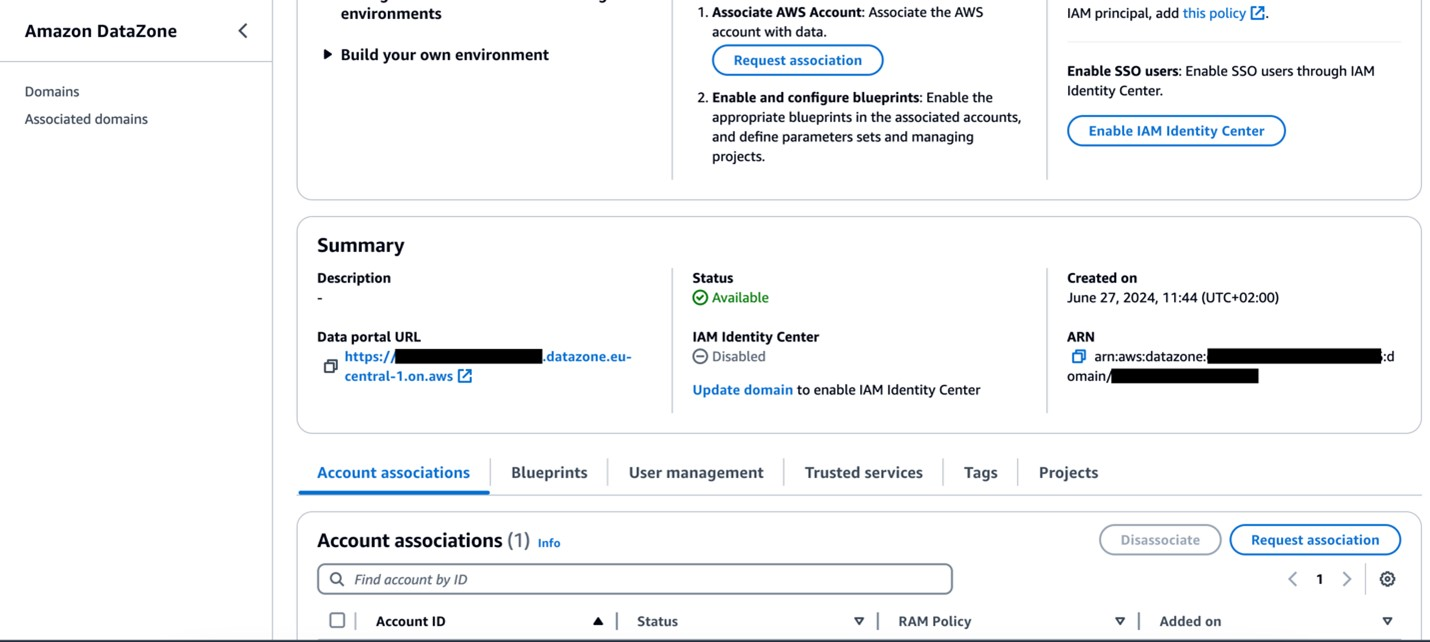Click Update domain link
The width and height of the screenshot is (1430, 642).
742,390
